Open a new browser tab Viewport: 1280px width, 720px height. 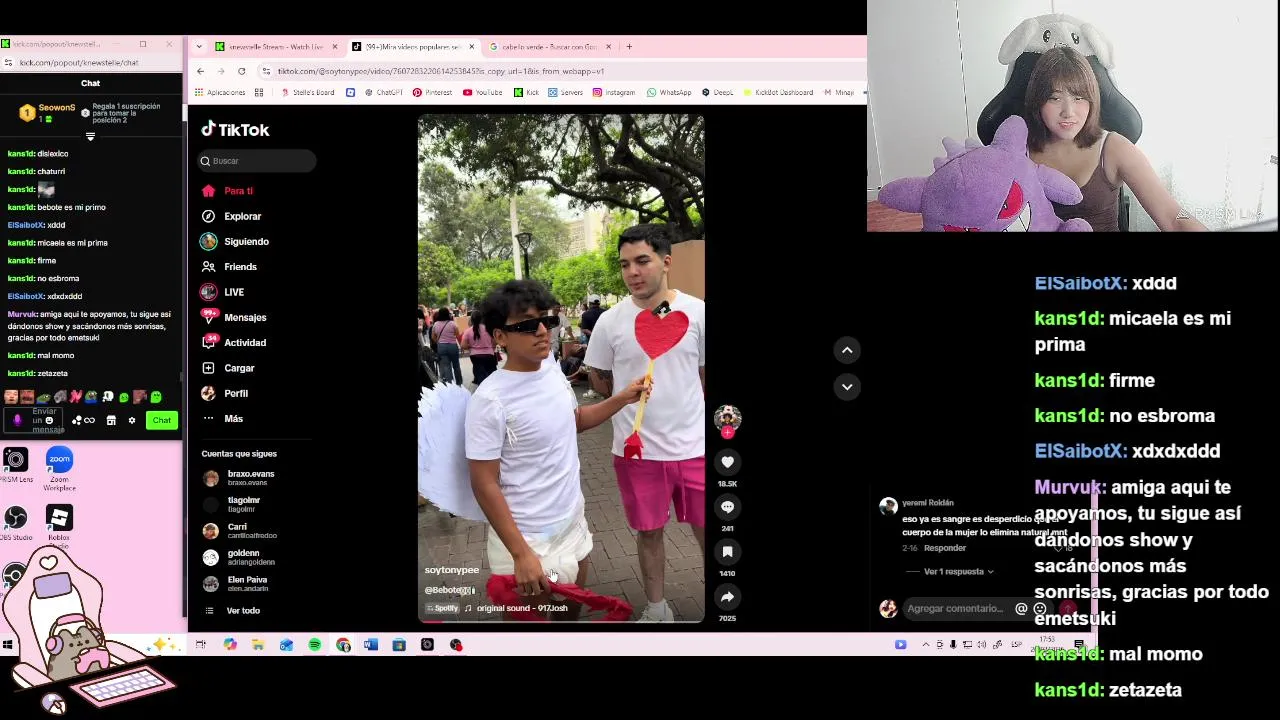click(629, 47)
